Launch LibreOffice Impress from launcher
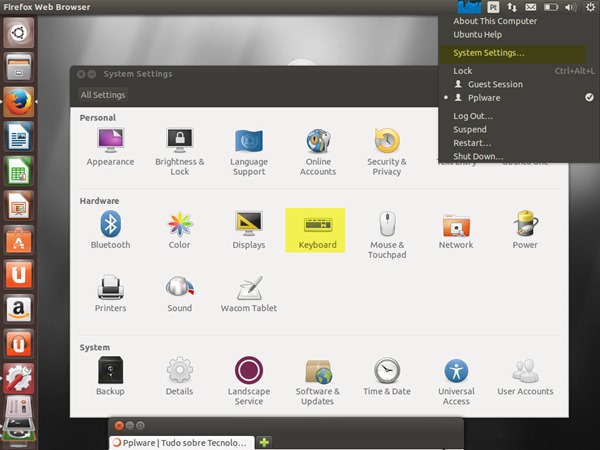This screenshot has width=600, height=450. point(18,205)
